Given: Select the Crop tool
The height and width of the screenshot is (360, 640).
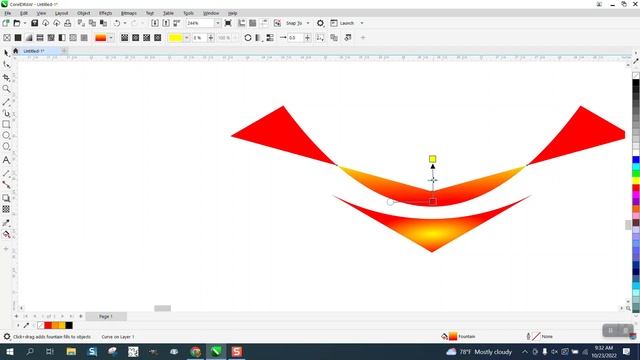Looking at the screenshot, I should (6, 78).
